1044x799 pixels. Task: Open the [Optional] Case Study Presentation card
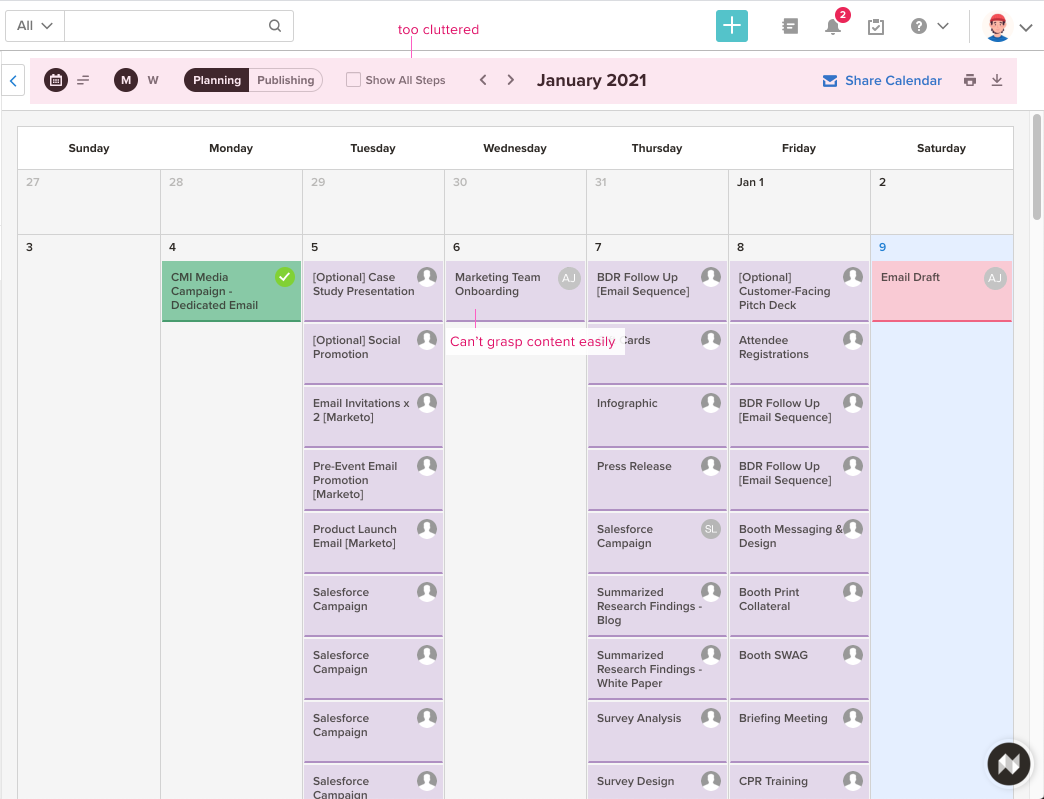click(374, 291)
